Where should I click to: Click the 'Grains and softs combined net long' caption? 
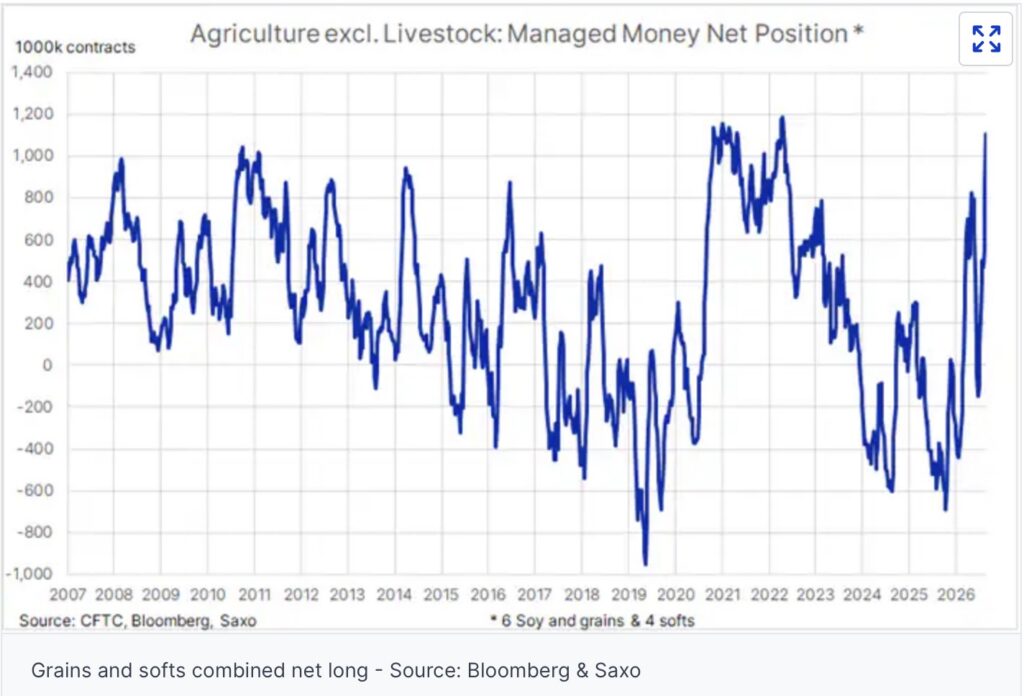(x=200, y=671)
